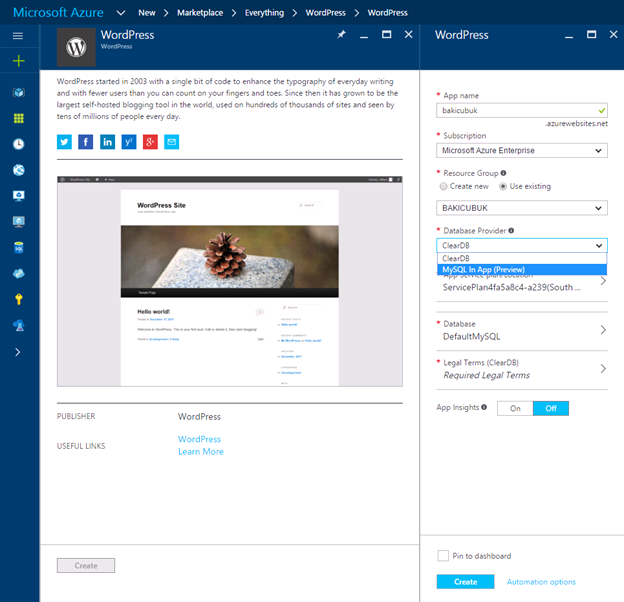Open the clock Recent icon in sidebar

pyautogui.click(x=18, y=144)
